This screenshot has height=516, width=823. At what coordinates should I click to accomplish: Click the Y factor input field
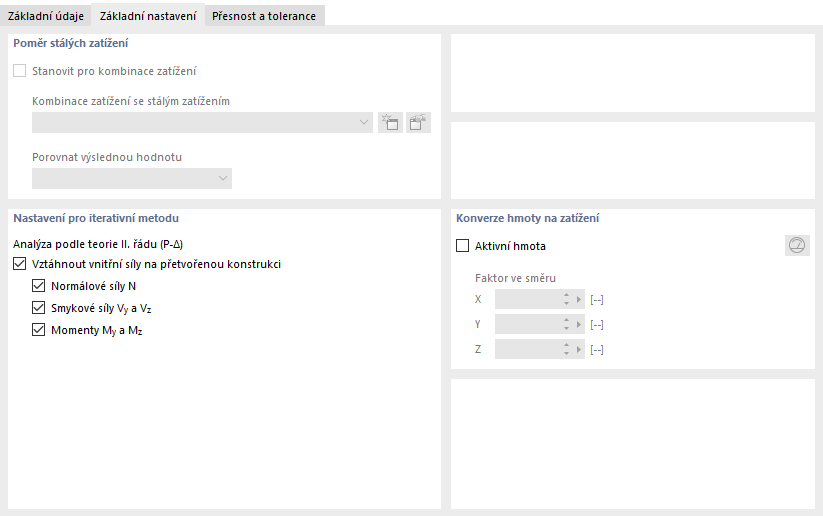tap(527, 324)
